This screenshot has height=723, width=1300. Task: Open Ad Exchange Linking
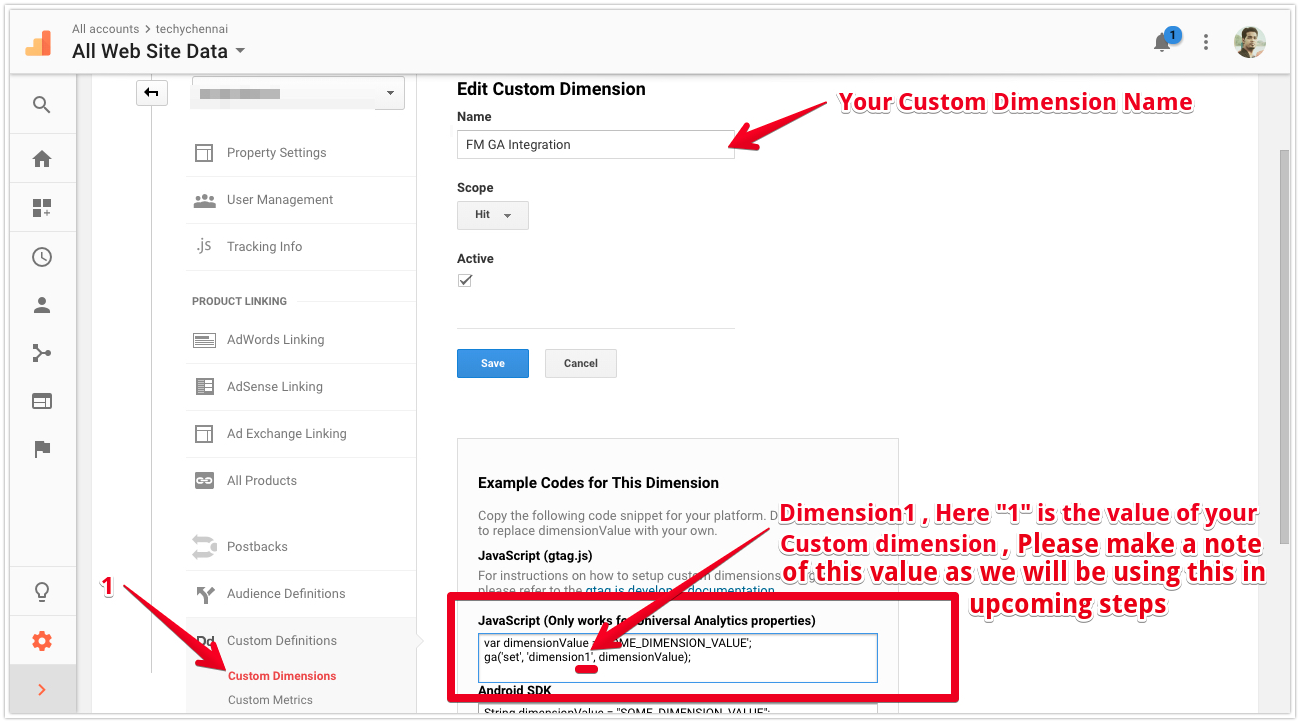pyautogui.click(x=286, y=434)
